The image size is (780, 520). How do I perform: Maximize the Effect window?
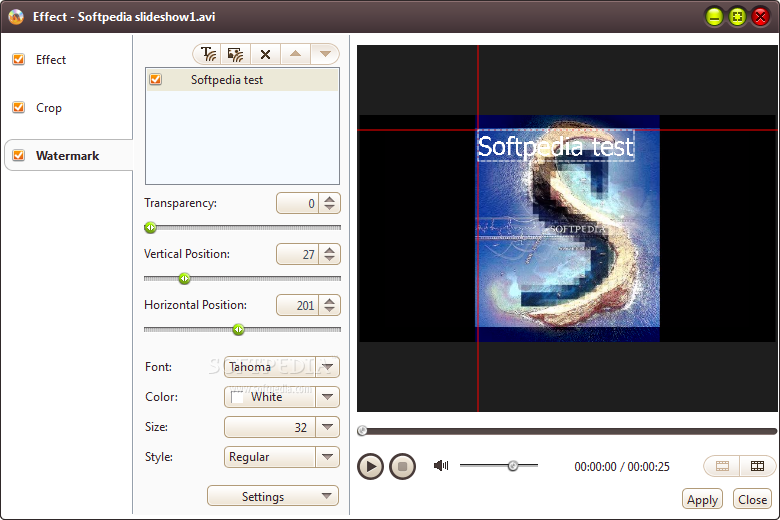click(737, 17)
